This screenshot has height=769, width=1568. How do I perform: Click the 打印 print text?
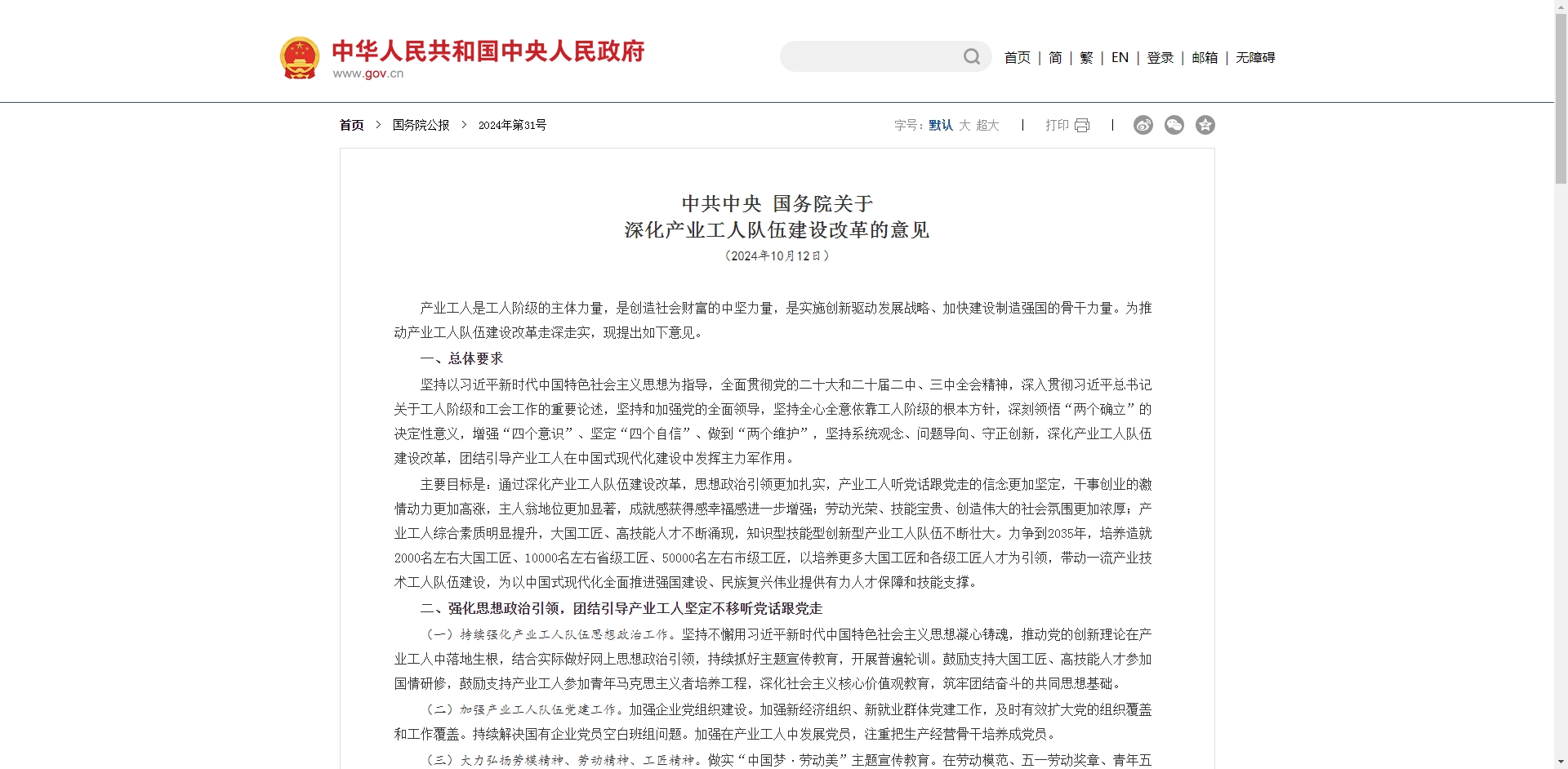coord(1058,125)
